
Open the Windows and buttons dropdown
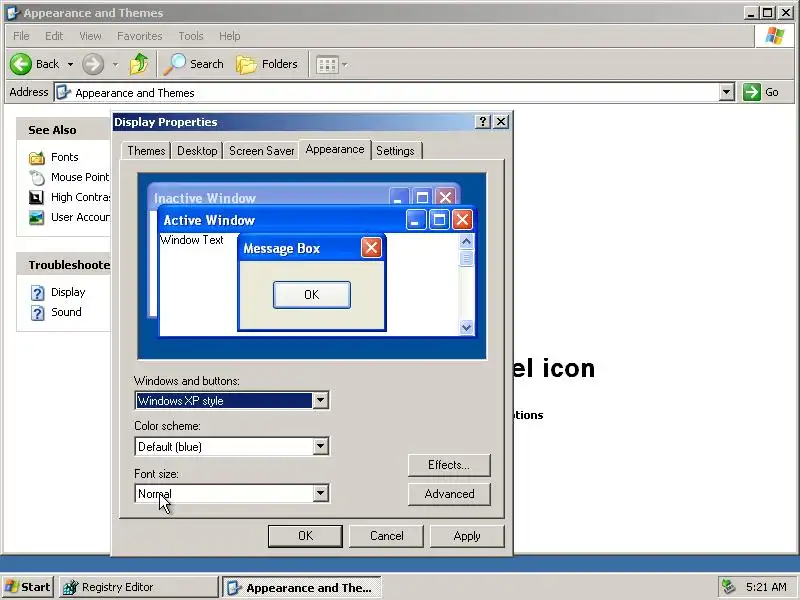[320, 400]
